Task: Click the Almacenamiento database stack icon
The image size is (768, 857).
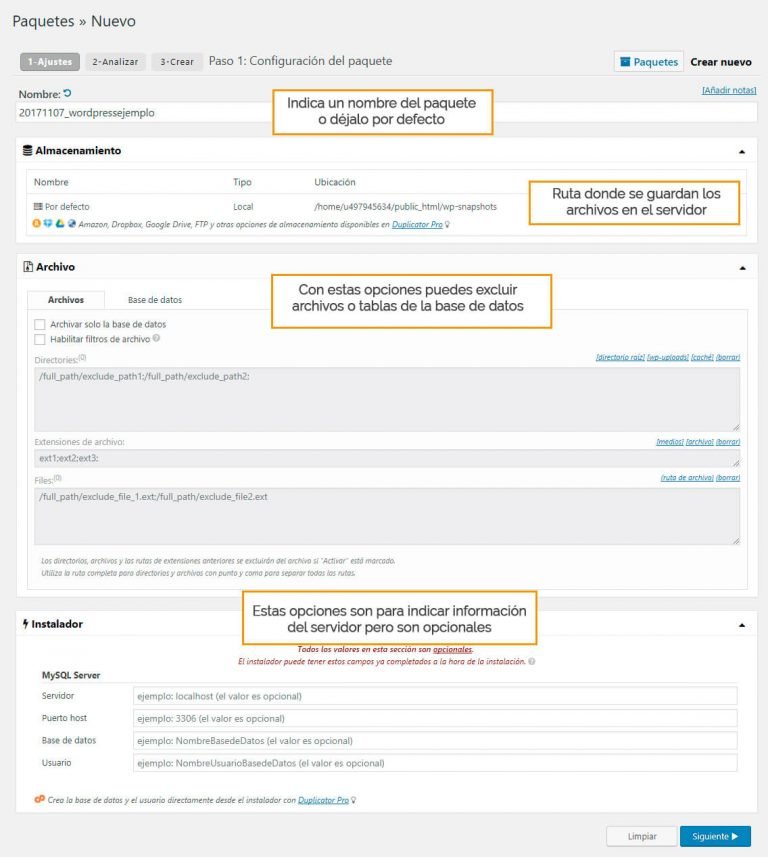Action: [27, 151]
